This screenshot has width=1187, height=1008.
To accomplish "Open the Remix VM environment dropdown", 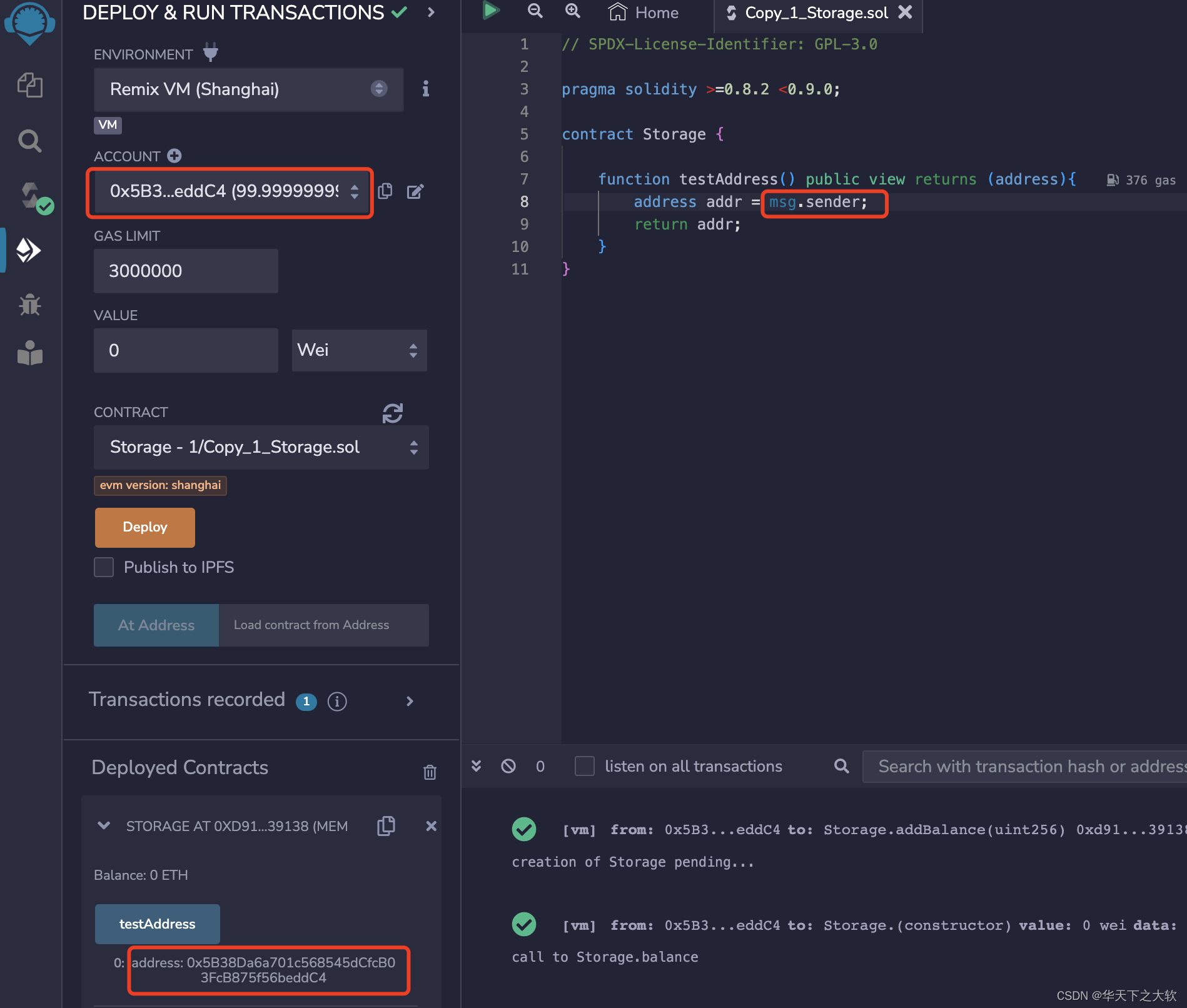I will [248, 89].
